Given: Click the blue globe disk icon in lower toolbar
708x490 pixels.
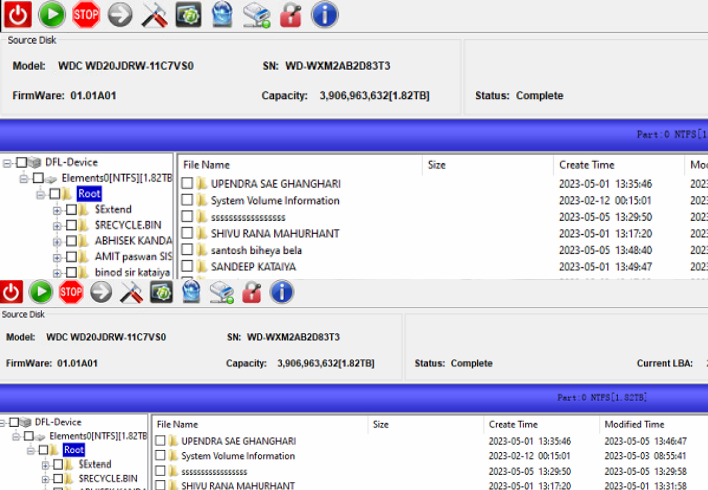Looking at the screenshot, I should (x=191, y=292).
